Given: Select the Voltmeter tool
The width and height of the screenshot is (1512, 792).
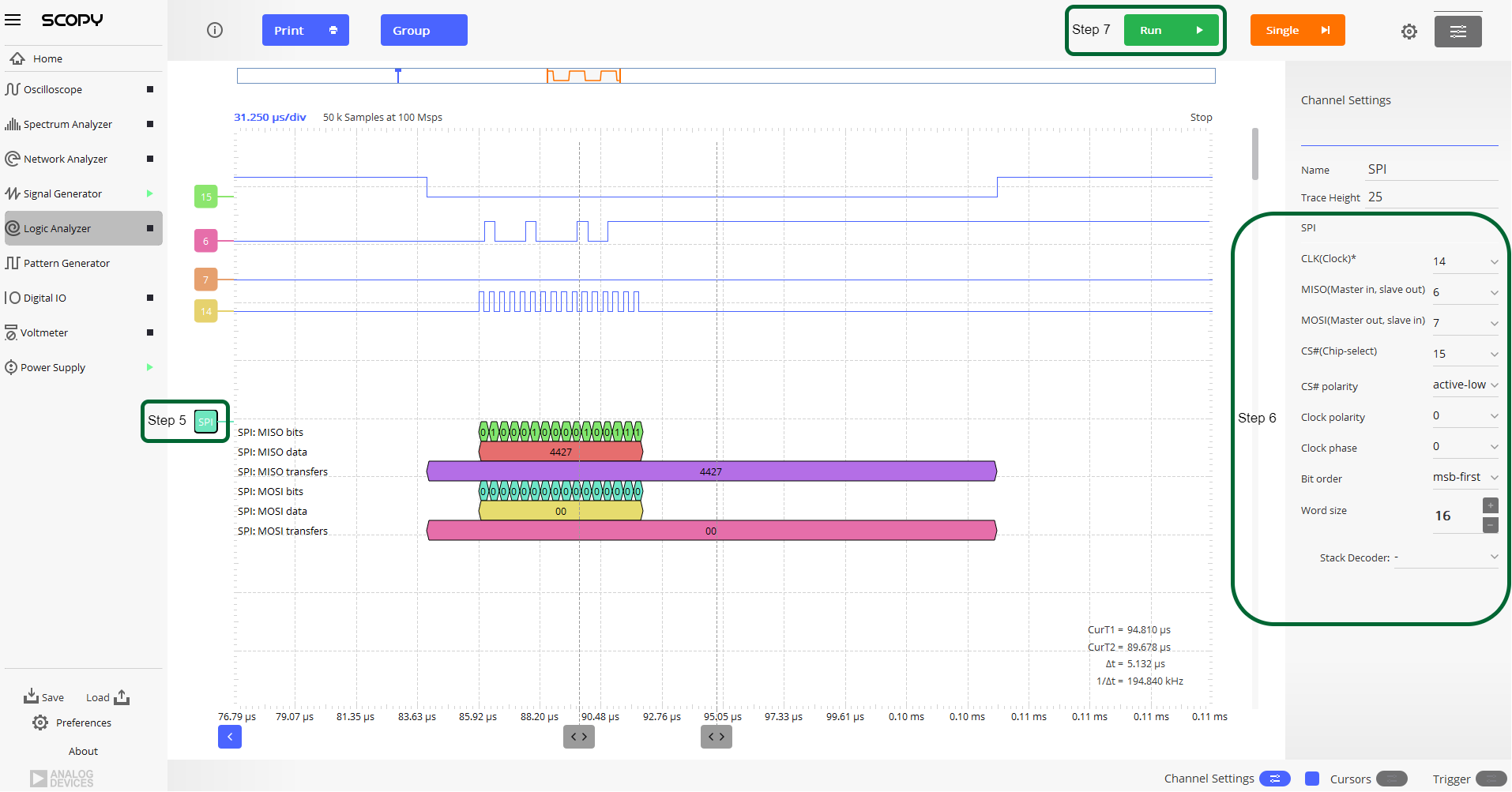Looking at the screenshot, I should coord(45,332).
